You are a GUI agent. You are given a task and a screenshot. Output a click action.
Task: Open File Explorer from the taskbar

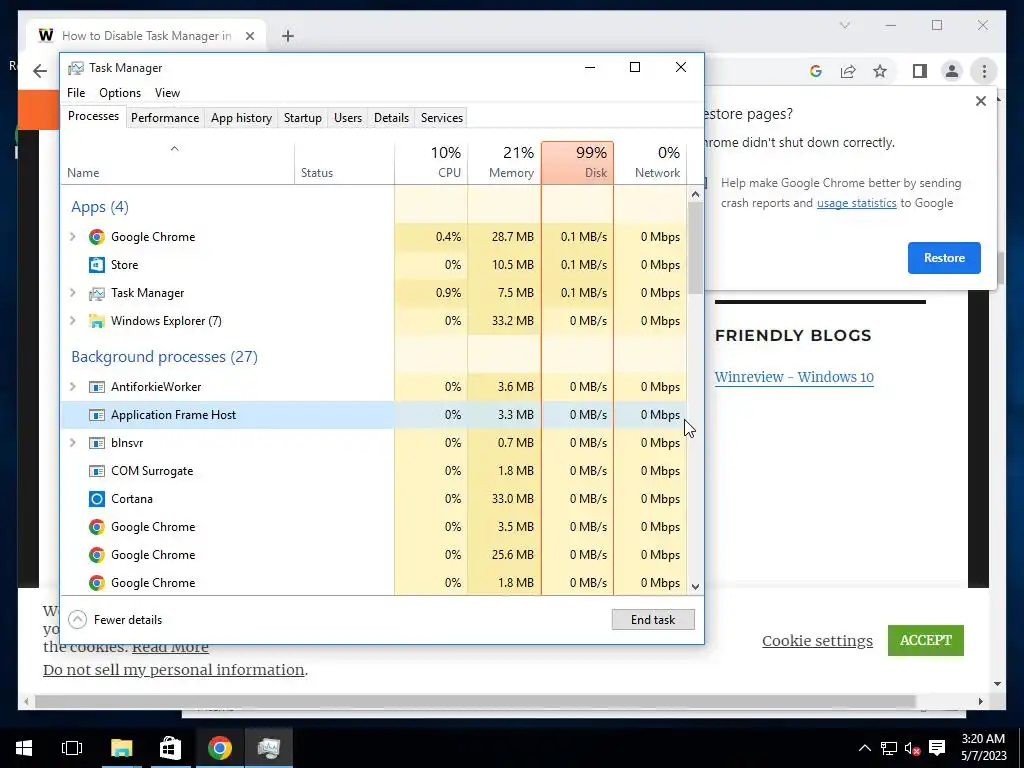[121, 748]
